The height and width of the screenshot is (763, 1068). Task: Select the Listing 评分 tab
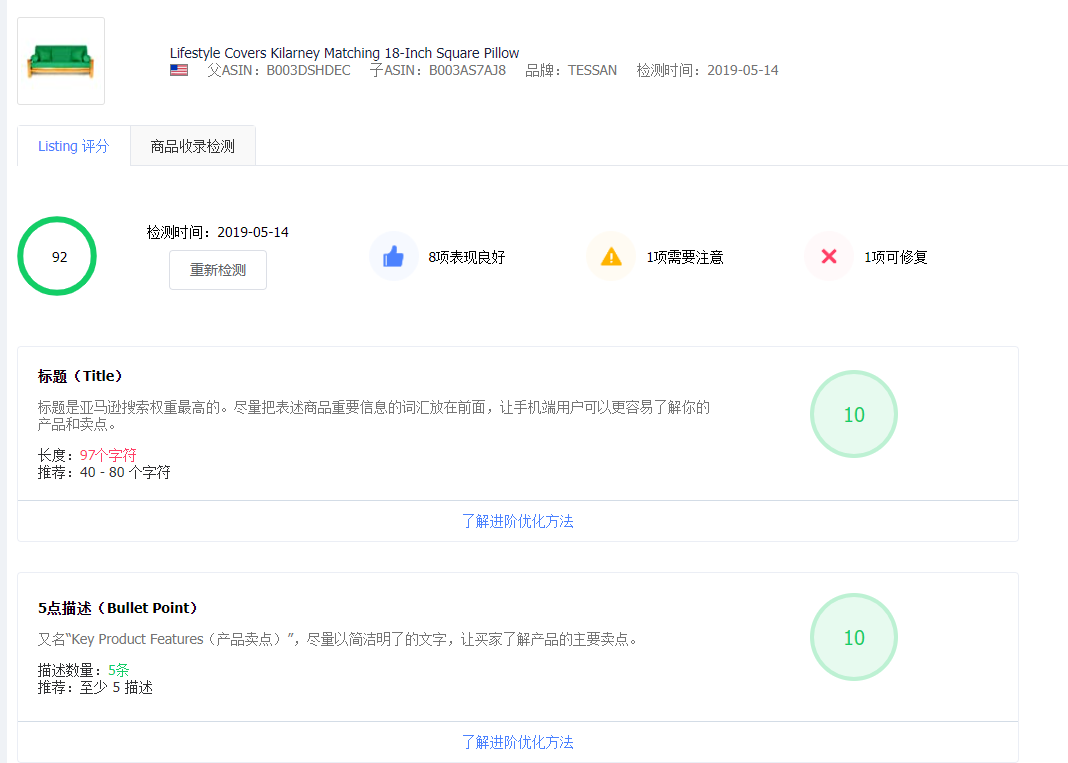click(73, 145)
